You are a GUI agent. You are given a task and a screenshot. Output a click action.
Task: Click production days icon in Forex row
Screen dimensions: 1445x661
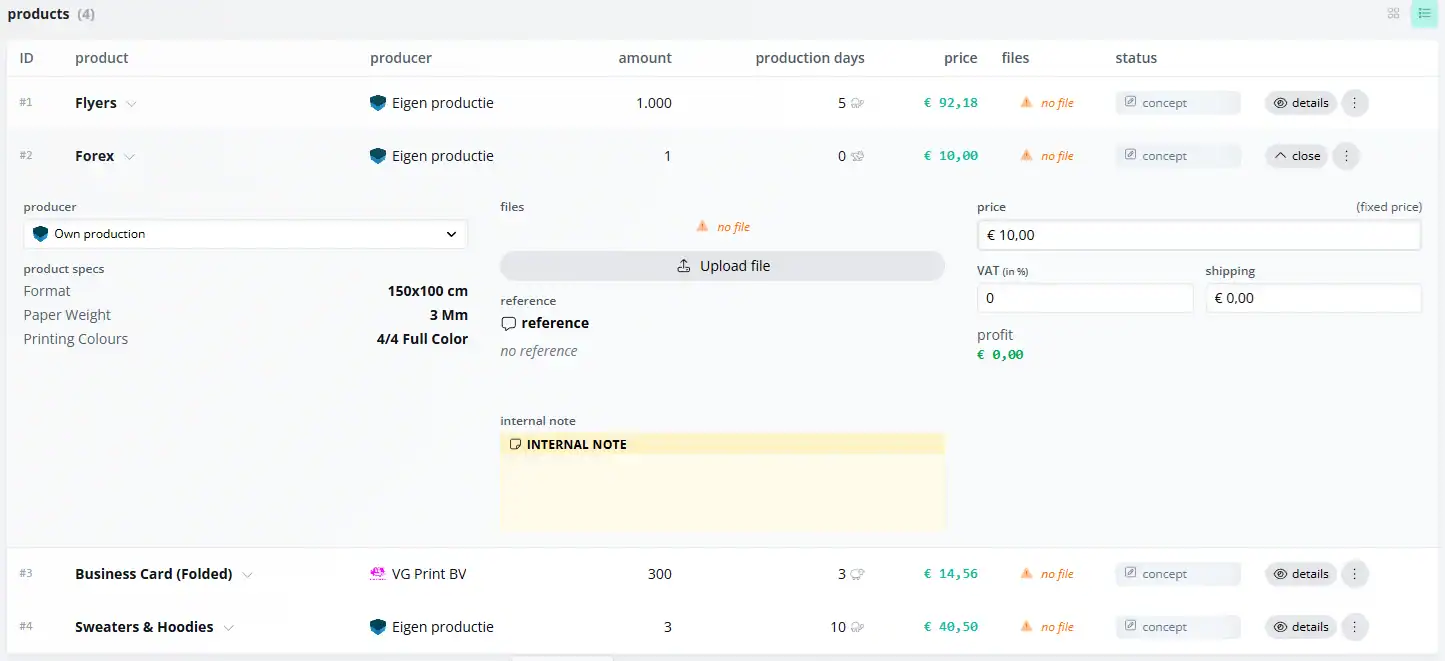[857, 156]
